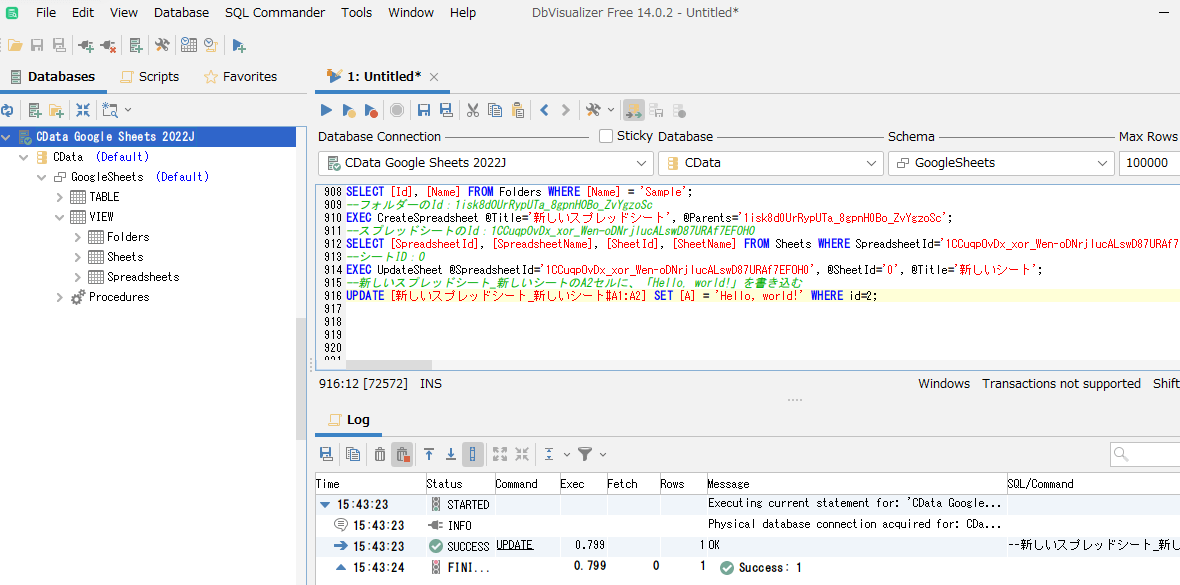
Task: Expand the Folders view node
Action: point(78,237)
